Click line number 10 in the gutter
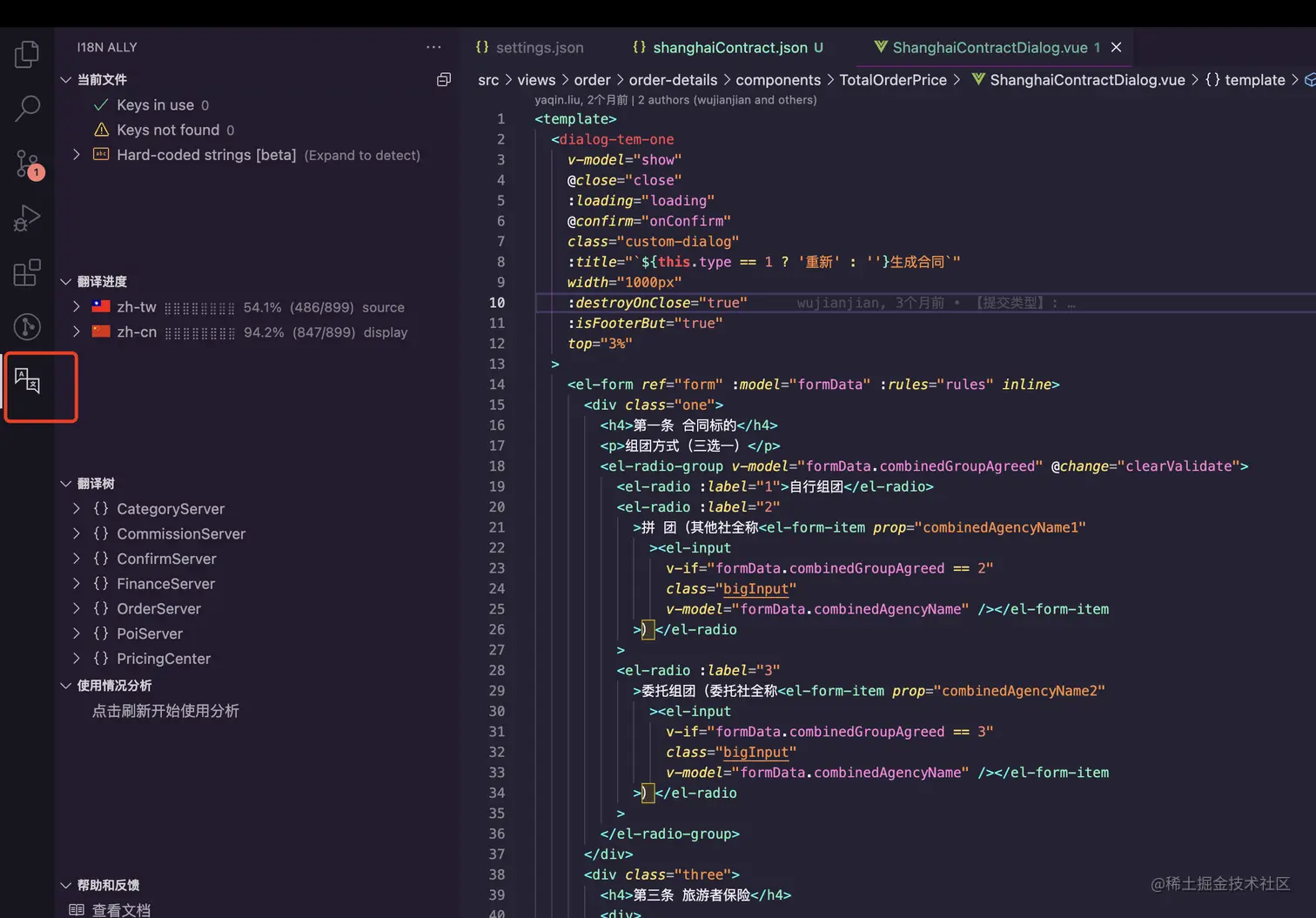This screenshot has width=1316, height=918. [x=497, y=303]
